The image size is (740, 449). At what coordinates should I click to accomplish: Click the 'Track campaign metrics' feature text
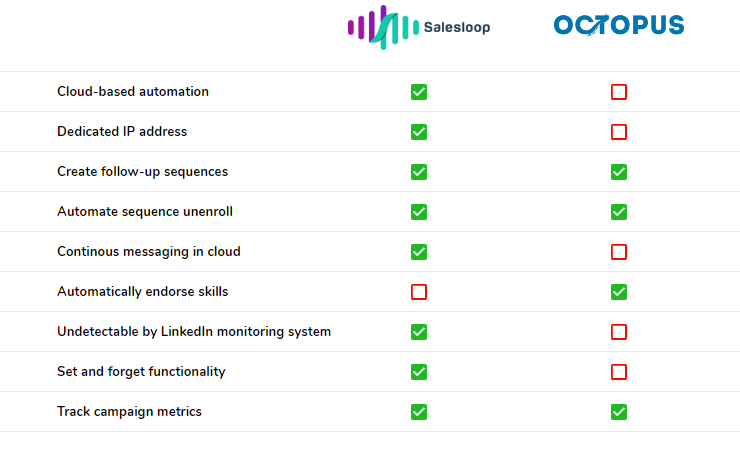[129, 412]
